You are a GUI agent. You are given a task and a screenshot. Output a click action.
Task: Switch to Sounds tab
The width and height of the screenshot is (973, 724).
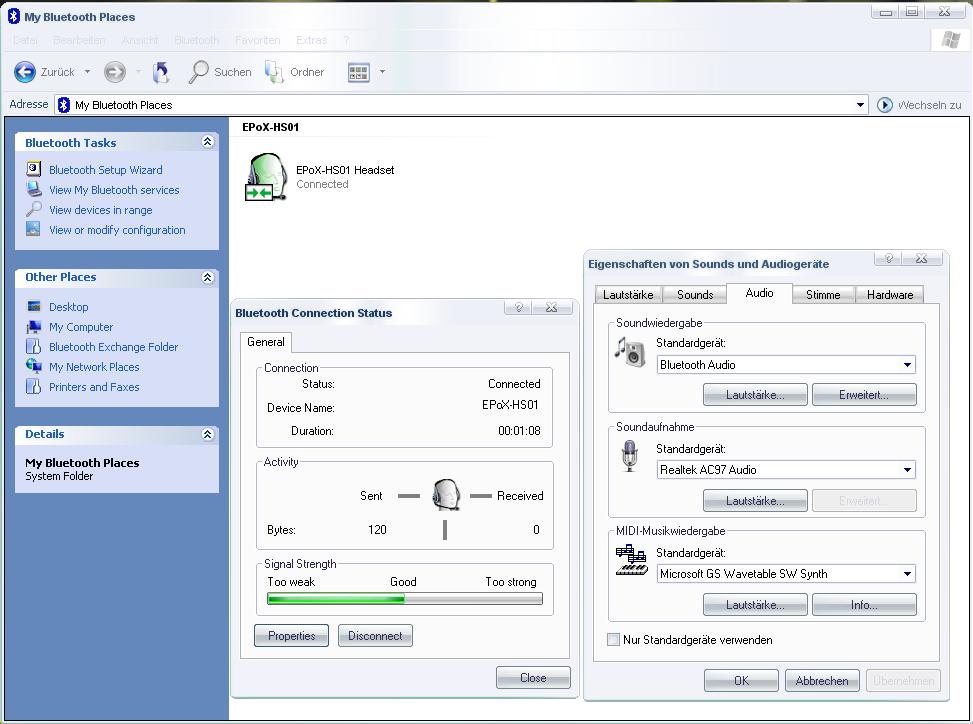pos(695,295)
